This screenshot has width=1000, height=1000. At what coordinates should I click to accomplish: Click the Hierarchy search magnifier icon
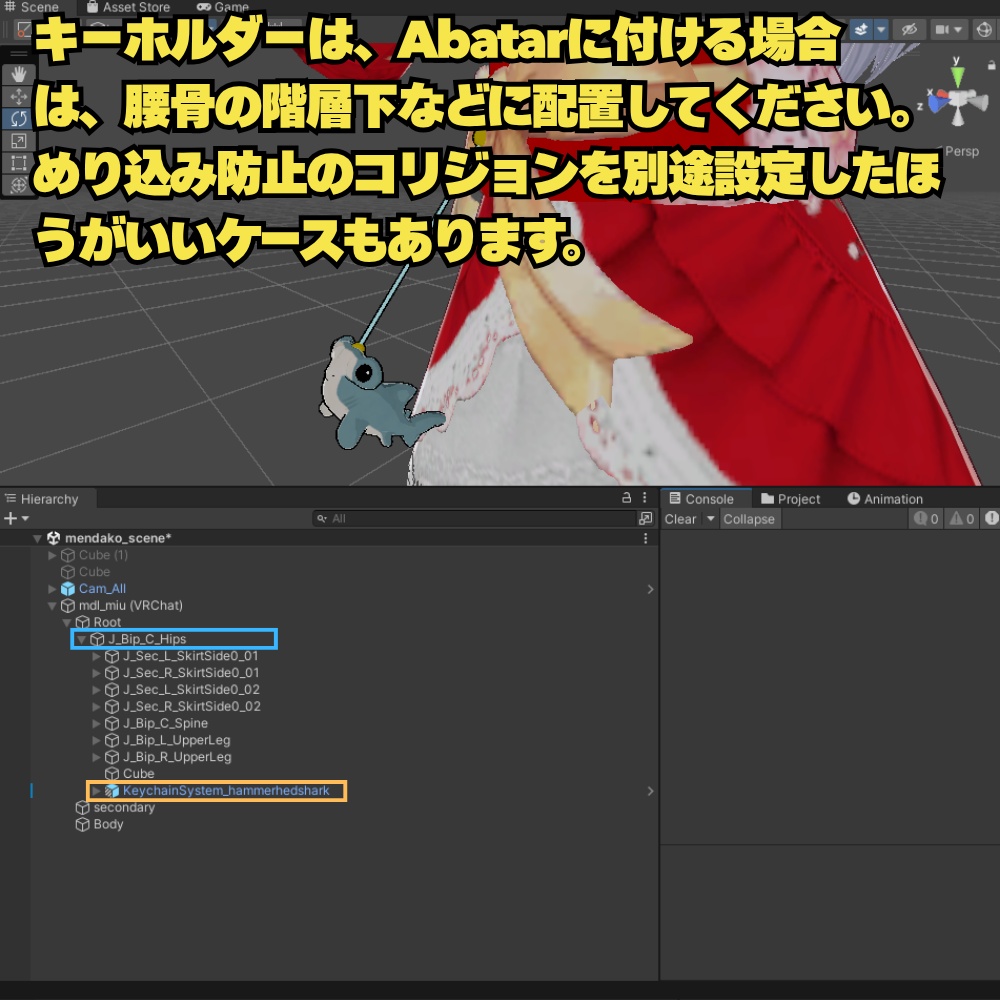click(x=322, y=518)
